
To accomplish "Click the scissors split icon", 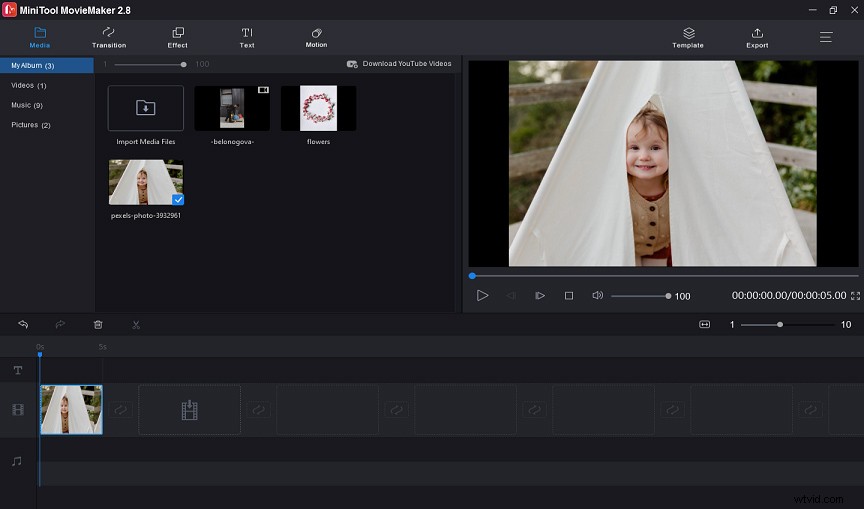I will (136, 325).
